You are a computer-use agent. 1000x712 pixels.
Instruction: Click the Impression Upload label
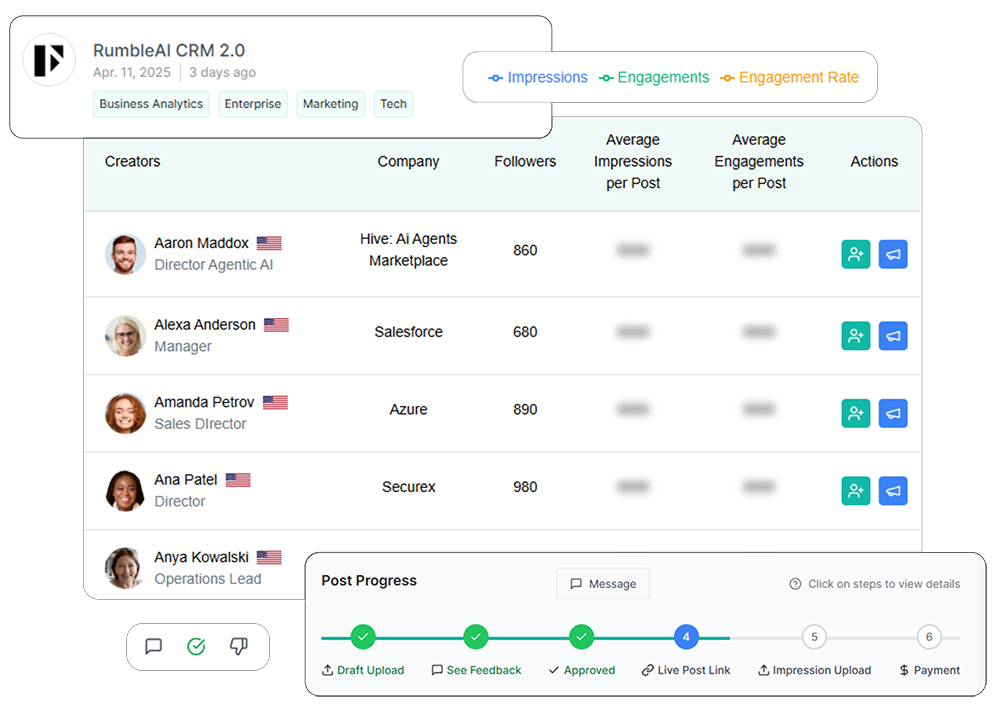tap(822, 670)
